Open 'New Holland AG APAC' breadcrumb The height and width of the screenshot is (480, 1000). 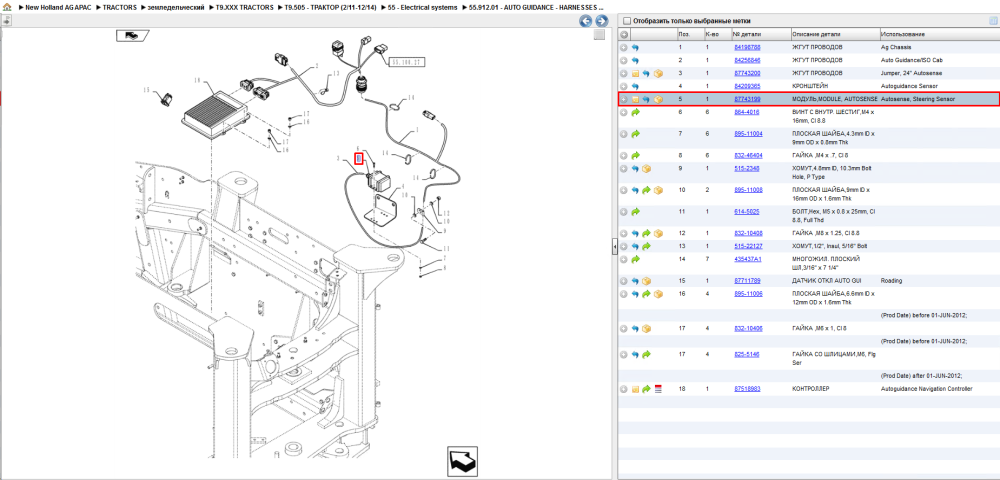pyautogui.click(x=56, y=7)
